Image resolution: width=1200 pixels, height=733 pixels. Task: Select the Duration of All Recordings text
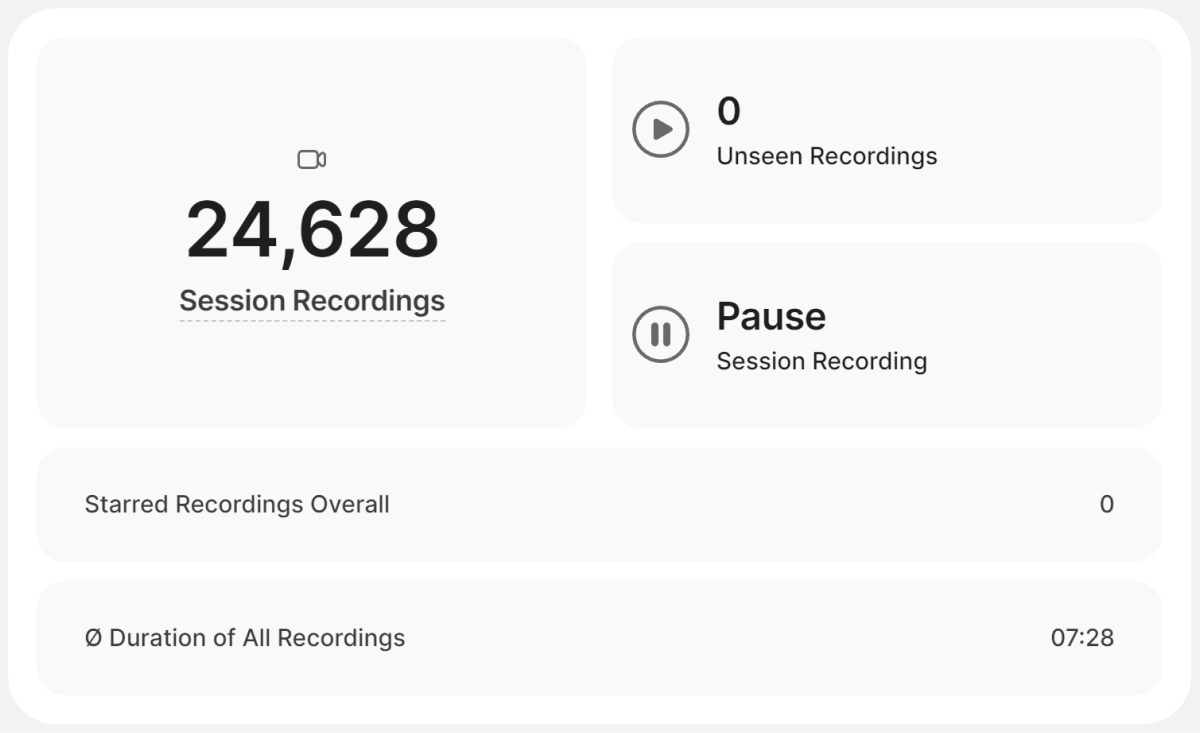(257, 638)
